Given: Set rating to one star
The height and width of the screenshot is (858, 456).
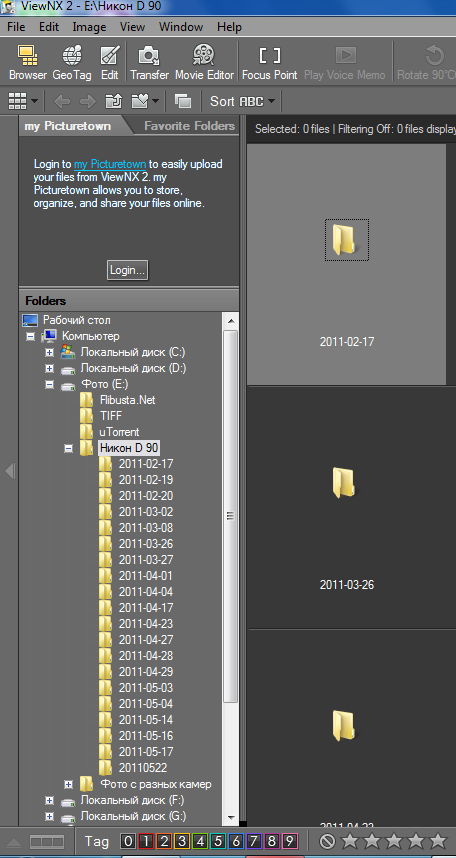Looking at the screenshot, I should point(349,840).
